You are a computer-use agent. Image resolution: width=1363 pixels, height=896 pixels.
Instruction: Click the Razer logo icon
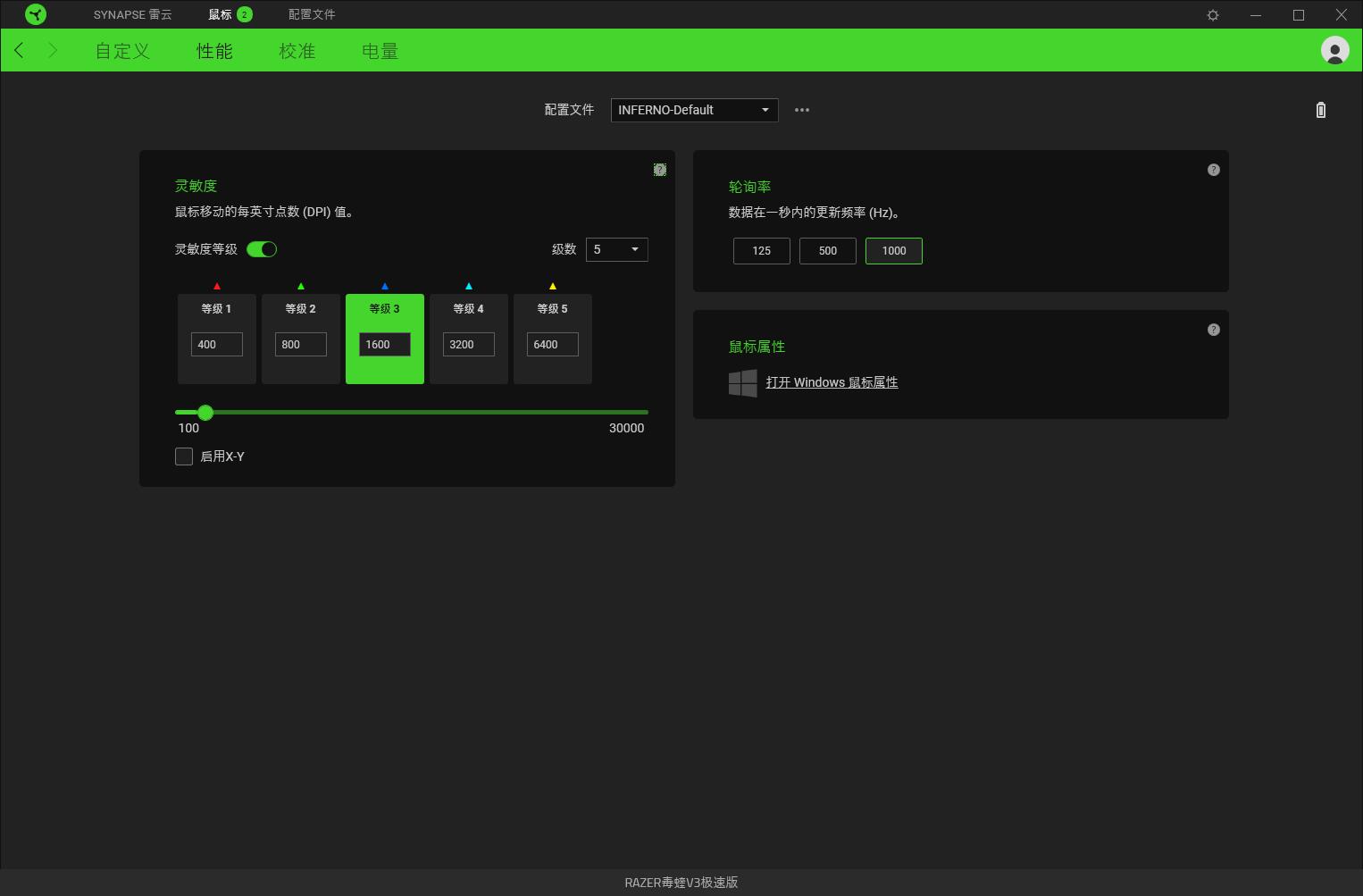(36, 14)
